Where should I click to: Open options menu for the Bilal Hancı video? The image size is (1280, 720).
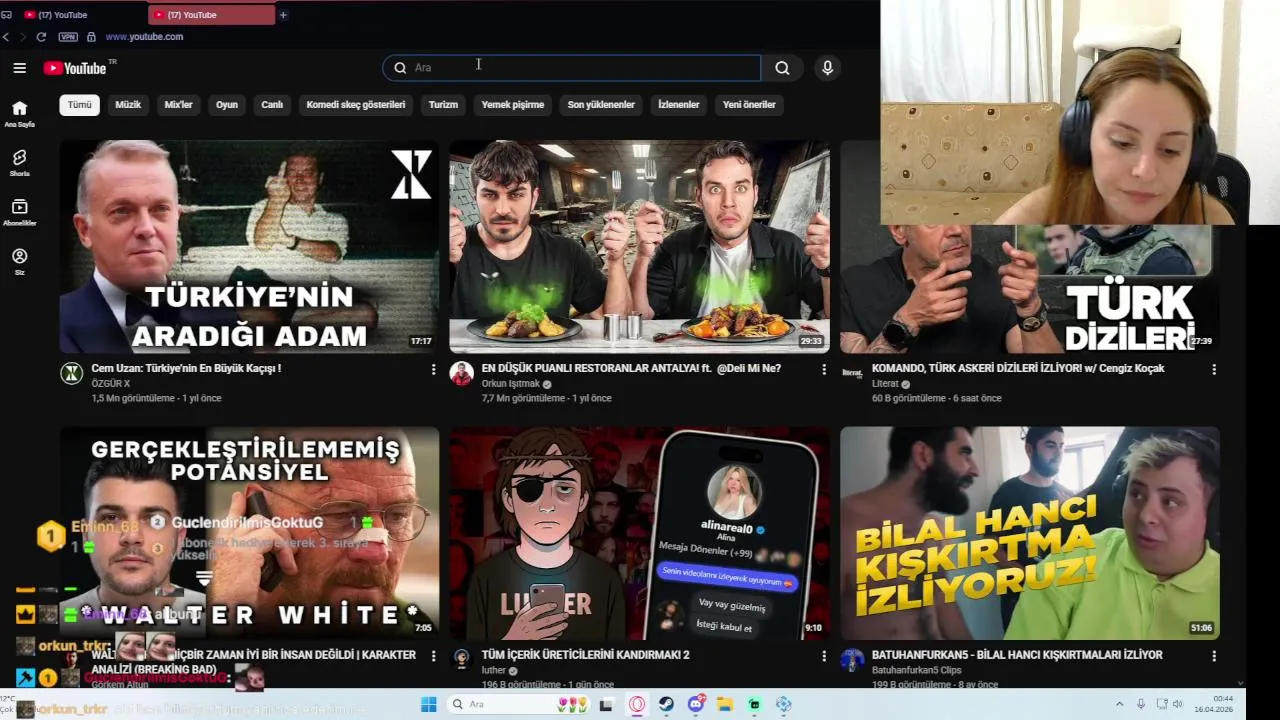tap(1214, 656)
